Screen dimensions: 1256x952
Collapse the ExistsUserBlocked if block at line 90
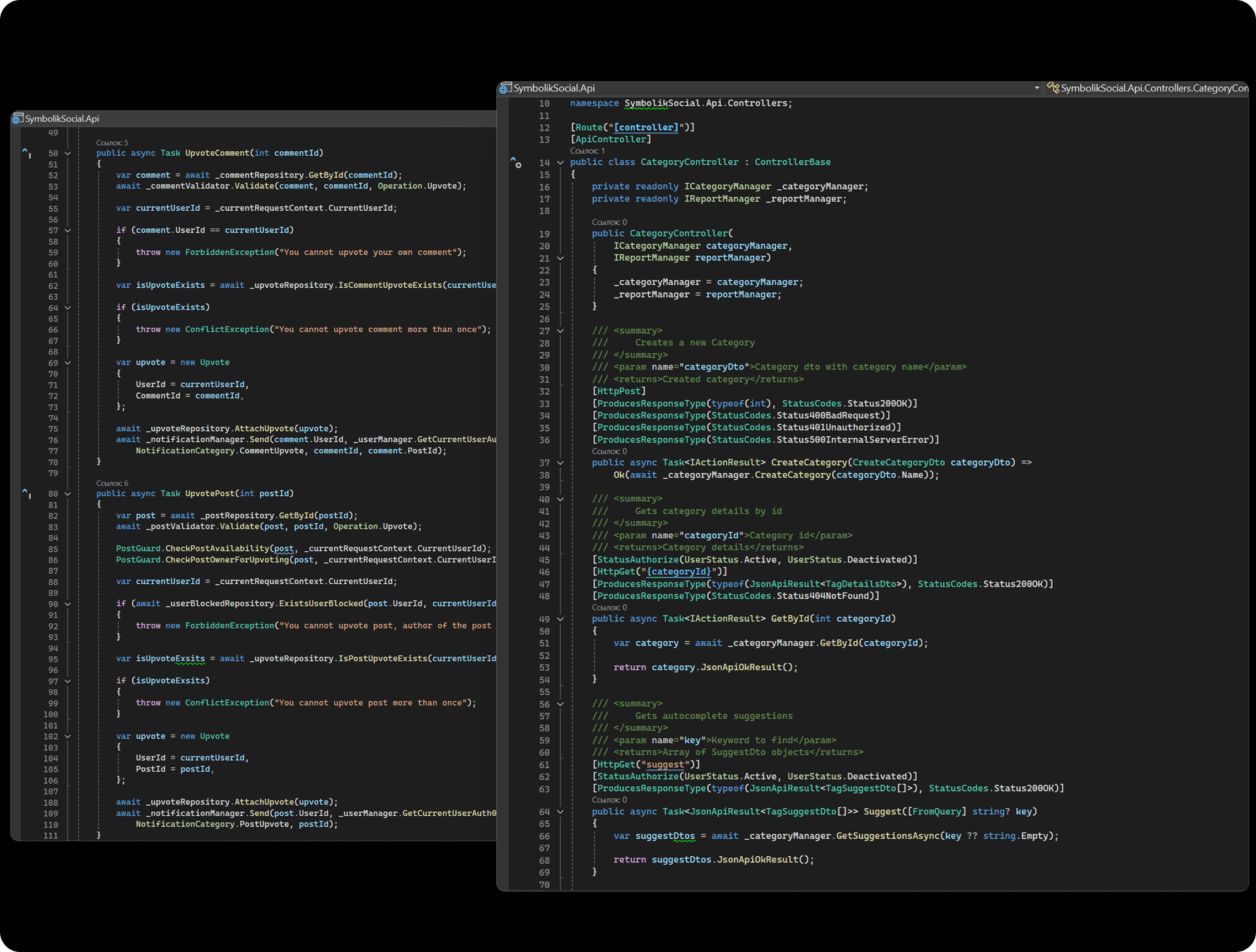(67, 604)
